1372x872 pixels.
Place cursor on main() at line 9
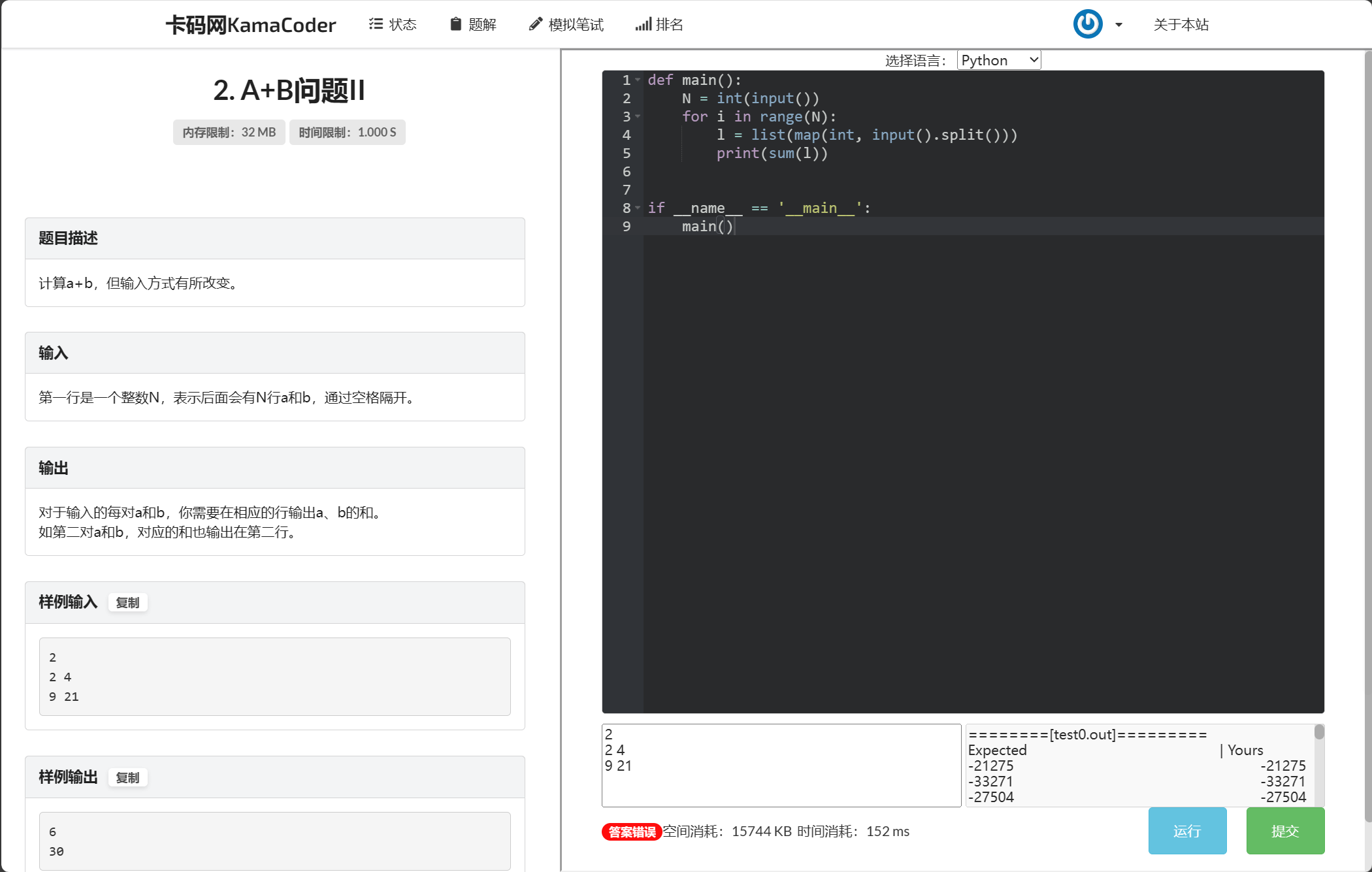point(700,226)
